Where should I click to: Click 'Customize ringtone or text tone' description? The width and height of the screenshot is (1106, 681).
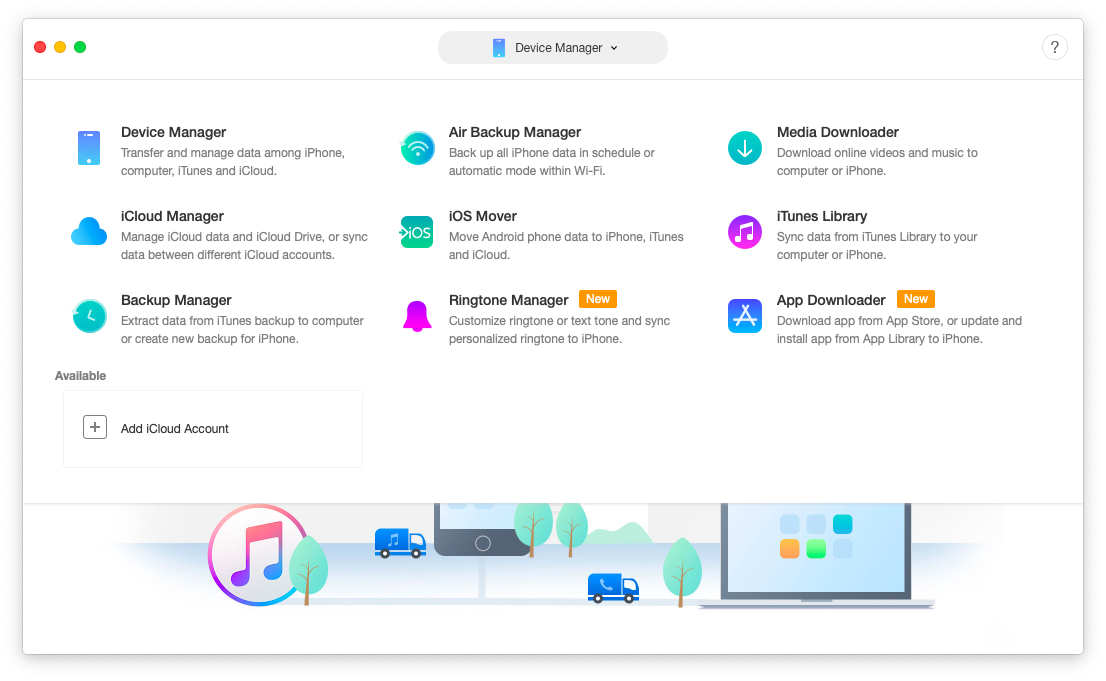tap(559, 330)
